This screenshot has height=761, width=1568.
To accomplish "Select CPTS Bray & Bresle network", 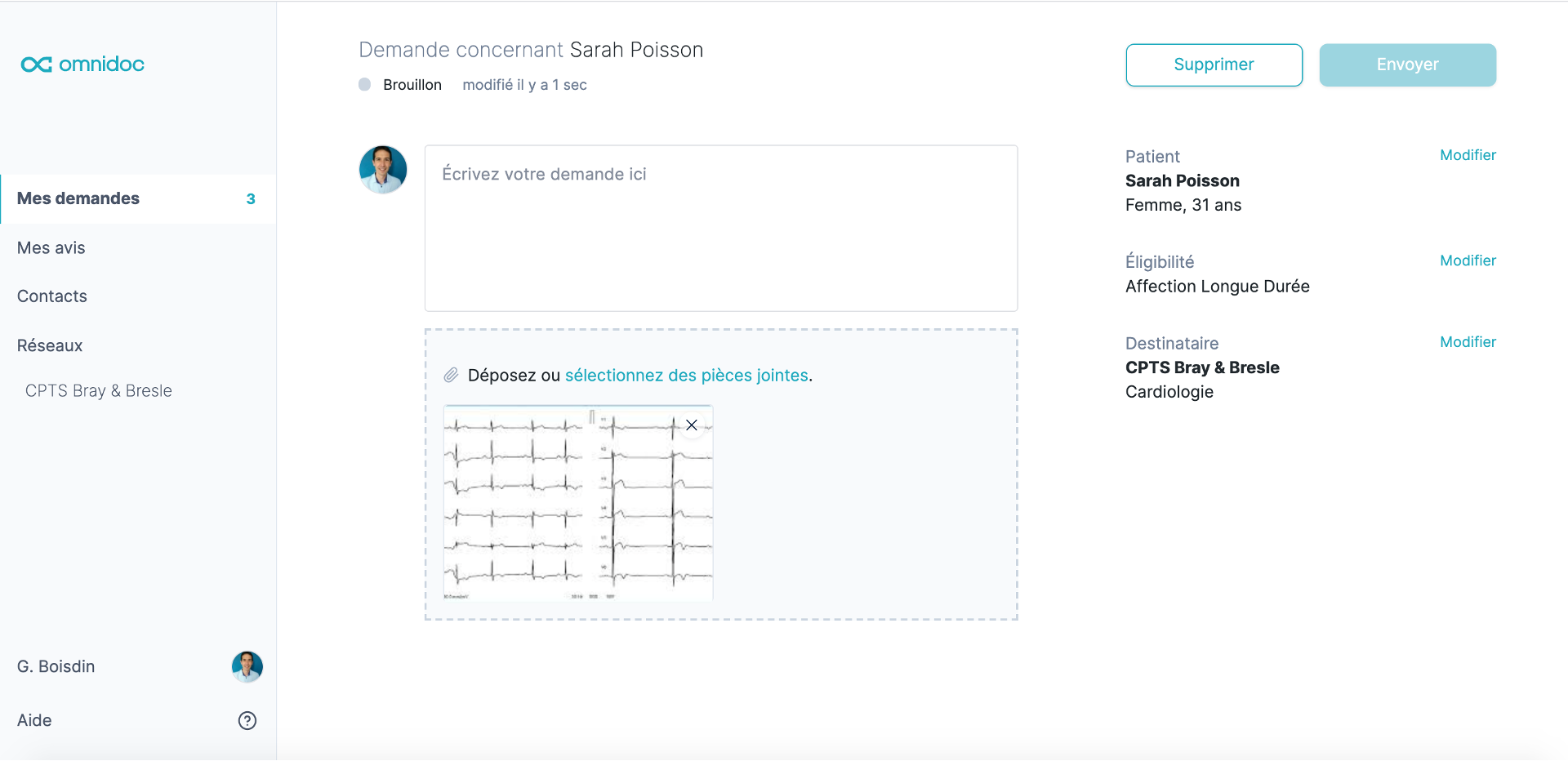I will 99,390.
